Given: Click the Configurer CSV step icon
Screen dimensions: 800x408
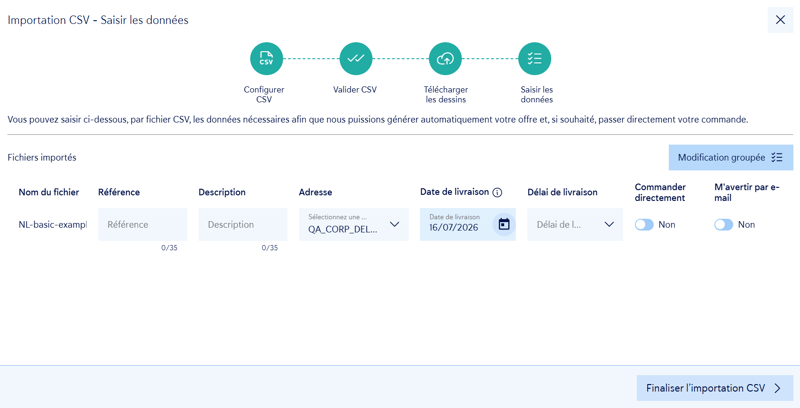Looking at the screenshot, I should (x=266, y=59).
